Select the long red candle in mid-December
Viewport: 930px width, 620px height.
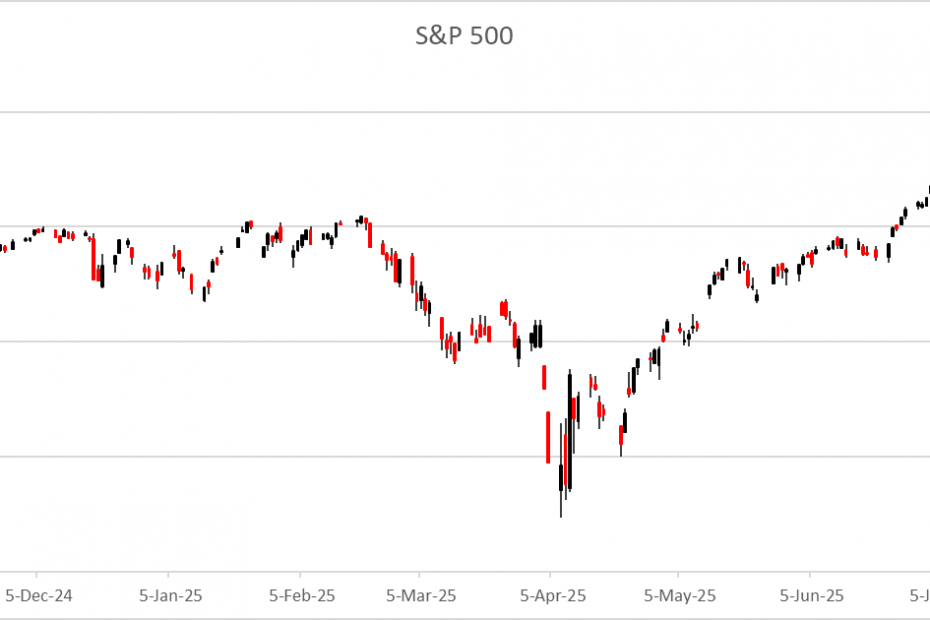tap(95, 260)
